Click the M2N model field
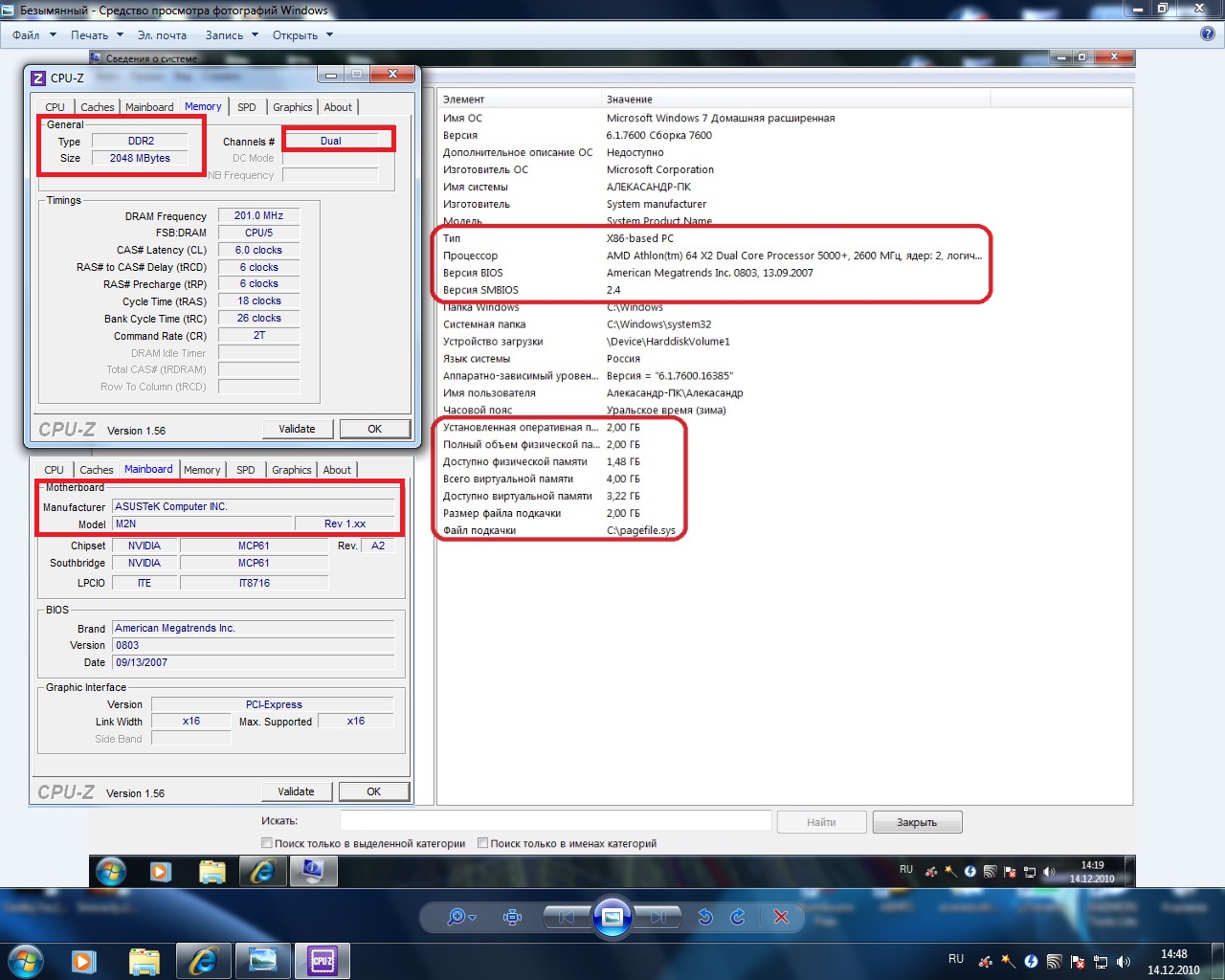1225x980 pixels. pos(202,523)
